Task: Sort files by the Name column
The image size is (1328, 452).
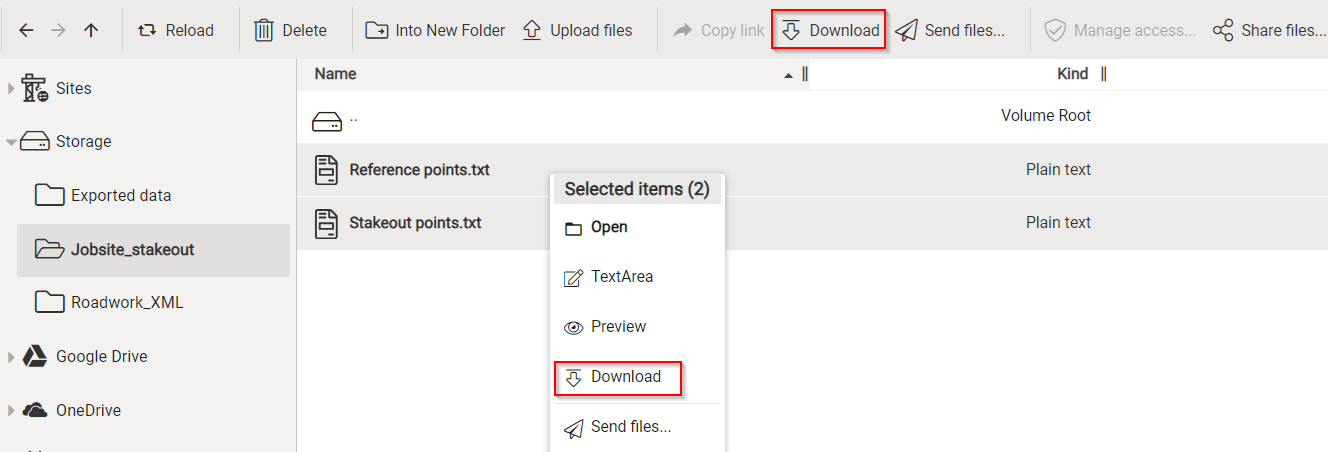Action: click(x=335, y=74)
